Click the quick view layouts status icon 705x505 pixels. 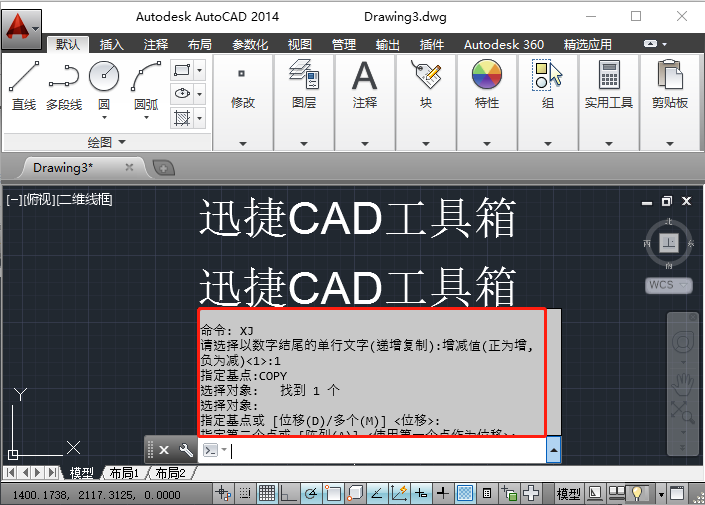click(595, 494)
